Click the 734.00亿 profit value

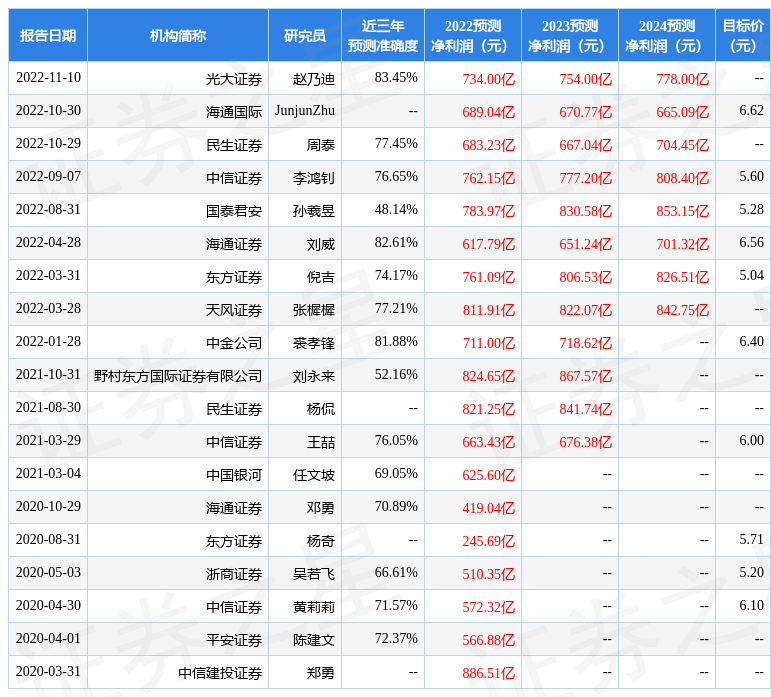click(488, 79)
